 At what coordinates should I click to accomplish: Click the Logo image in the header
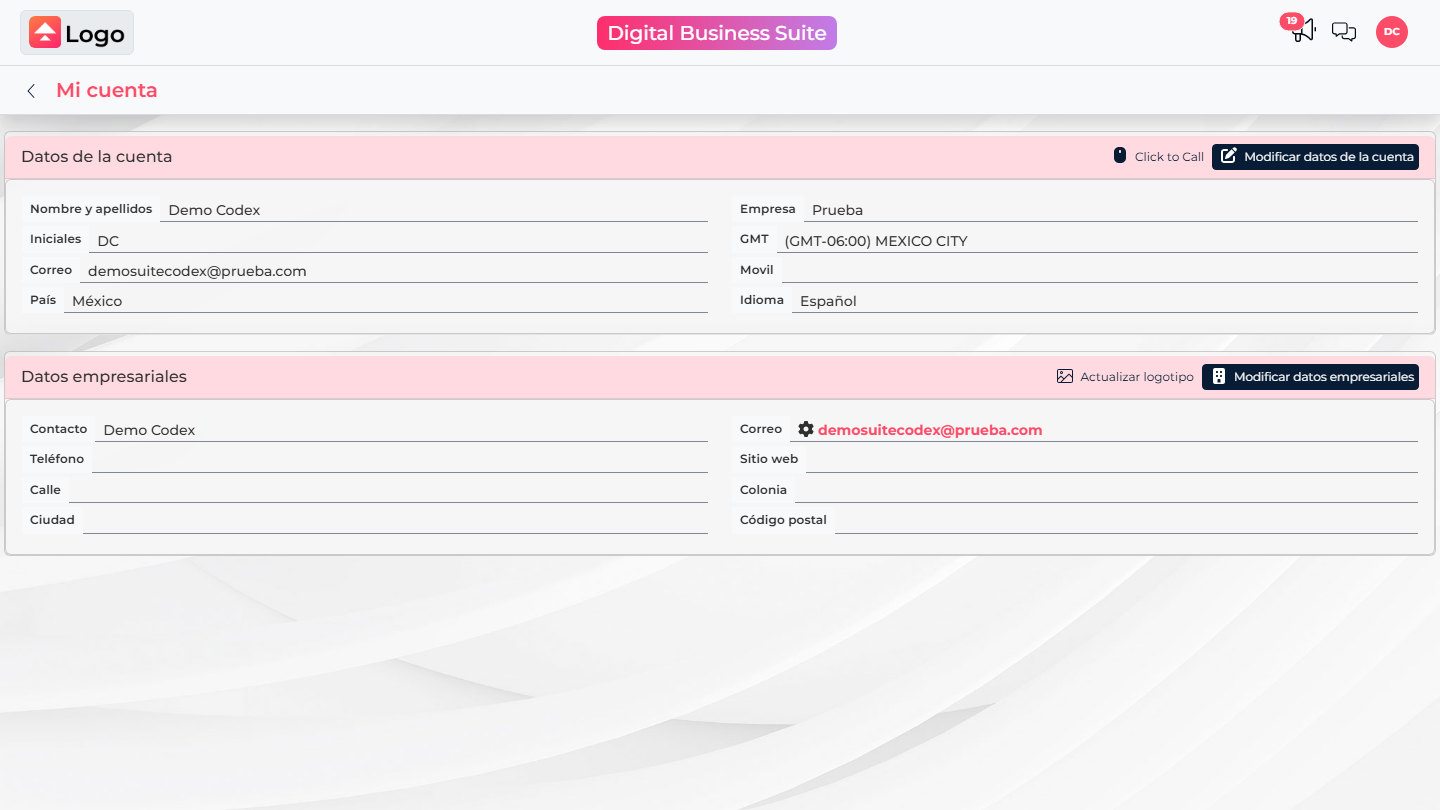[x=77, y=33]
